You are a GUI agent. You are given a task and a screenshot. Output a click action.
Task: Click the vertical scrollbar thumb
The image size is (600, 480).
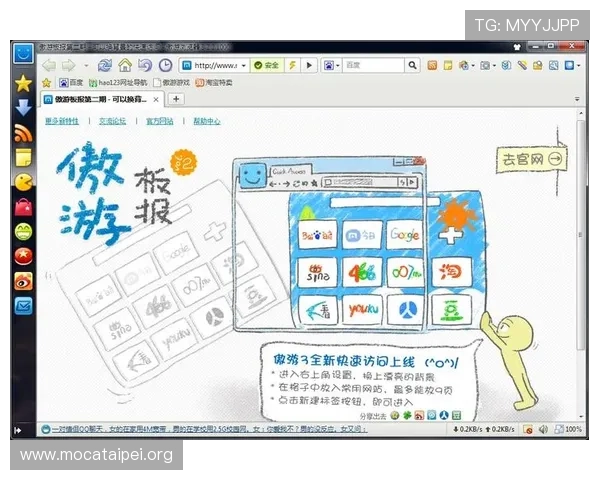pos(580,234)
